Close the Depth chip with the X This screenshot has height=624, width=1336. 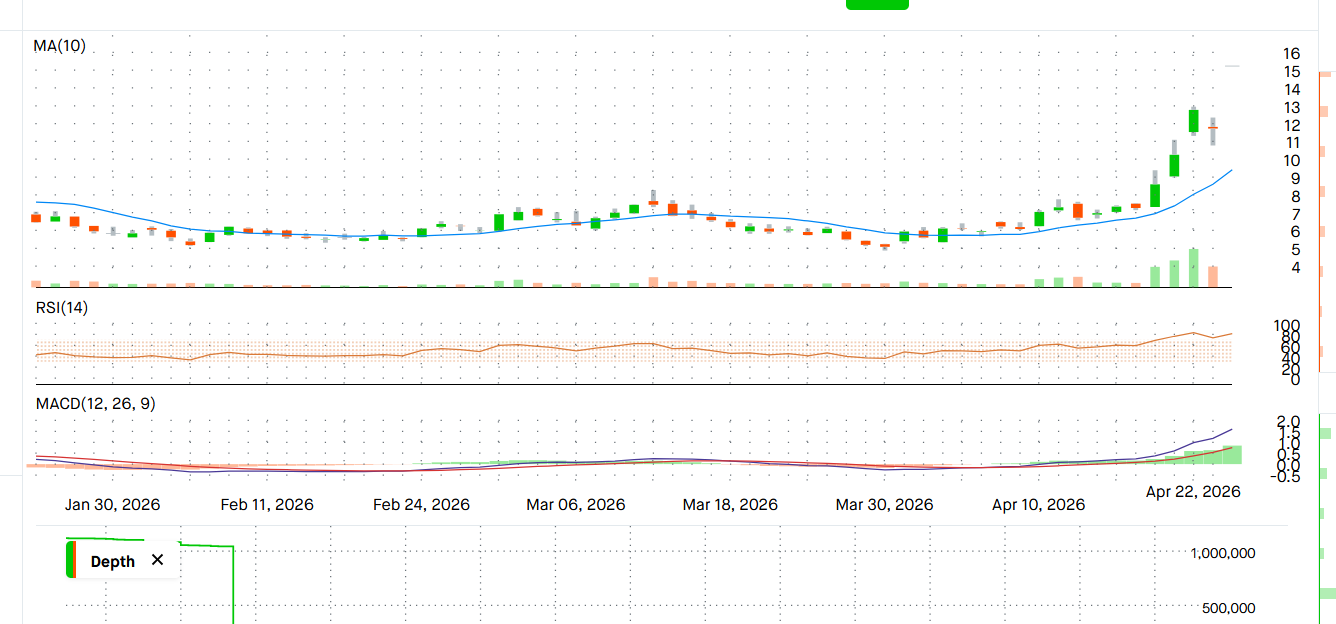point(157,560)
